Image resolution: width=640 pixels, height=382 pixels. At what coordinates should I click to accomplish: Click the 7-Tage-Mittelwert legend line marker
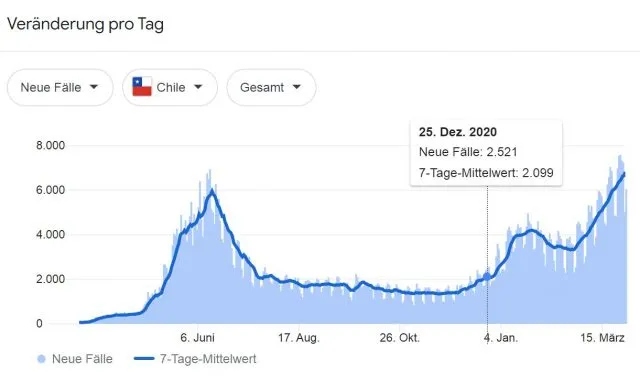pyautogui.click(x=144, y=359)
